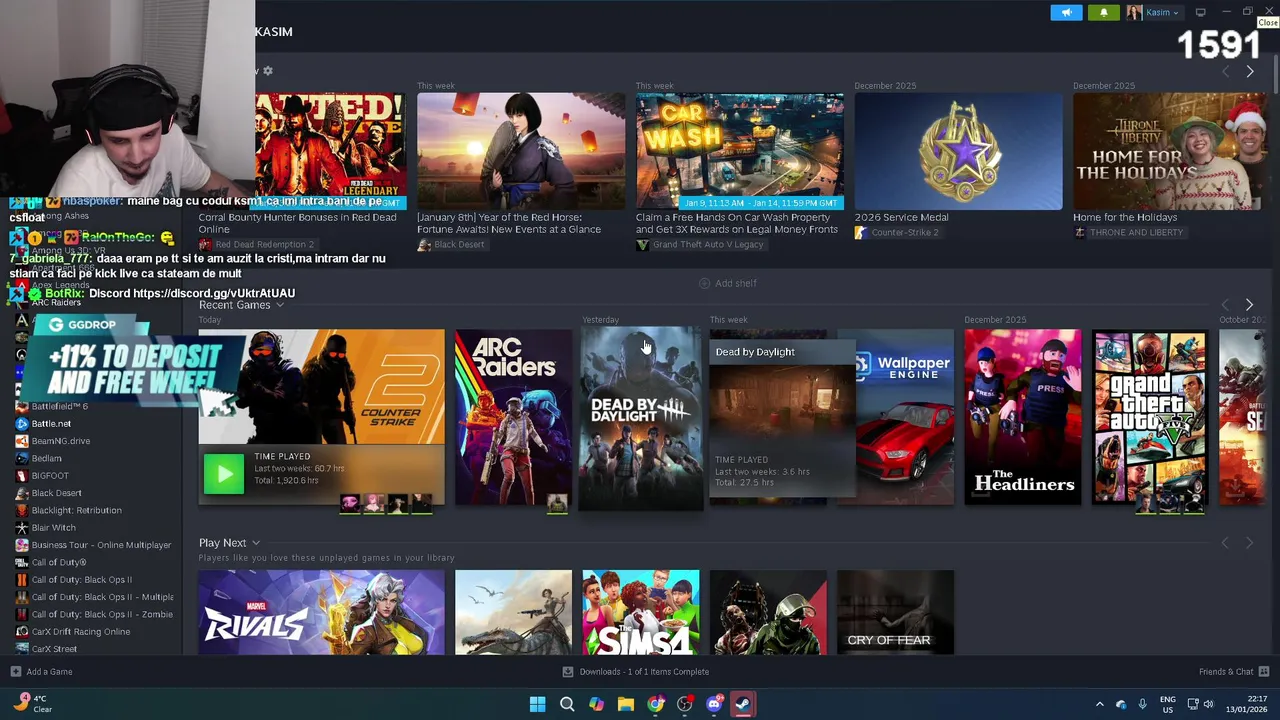Select the Dead by Daylight cover art

tap(641, 417)
